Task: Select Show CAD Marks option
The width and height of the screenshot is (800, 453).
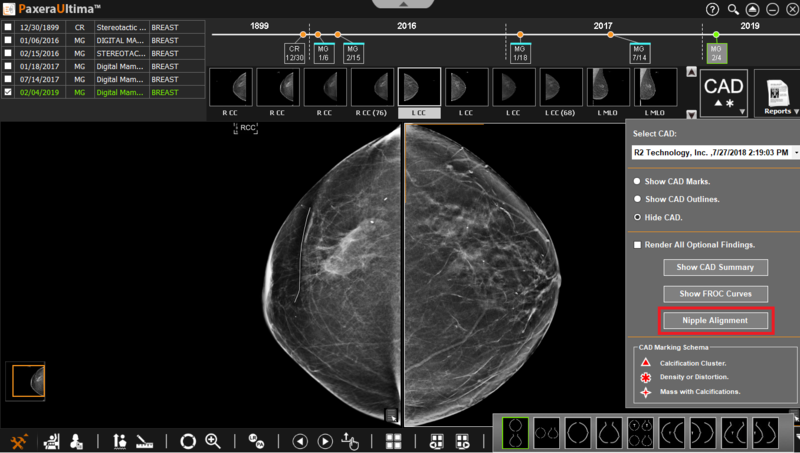Action: click(637, 182)
